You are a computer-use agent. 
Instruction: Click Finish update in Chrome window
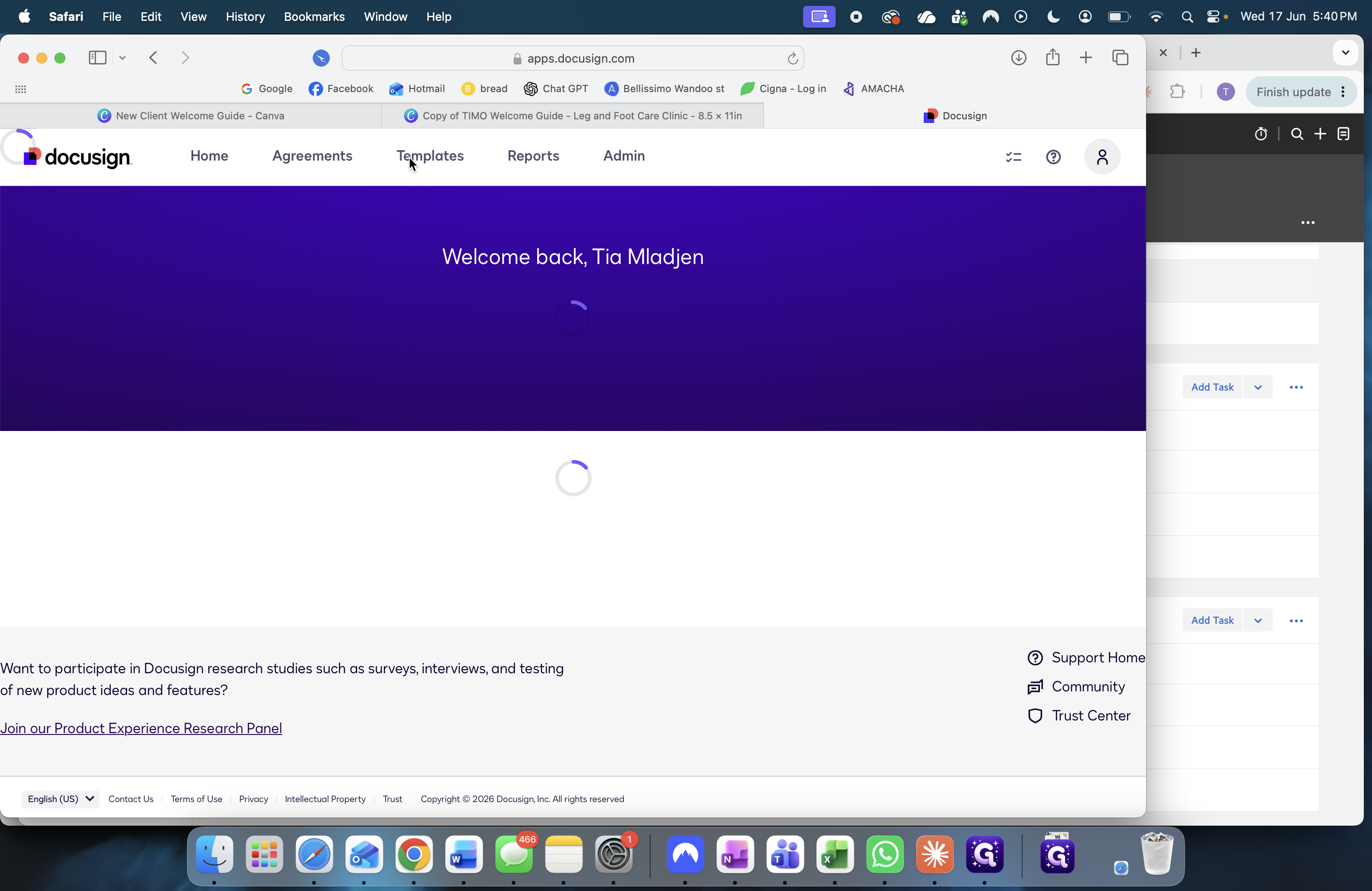tap(1301, 92)
